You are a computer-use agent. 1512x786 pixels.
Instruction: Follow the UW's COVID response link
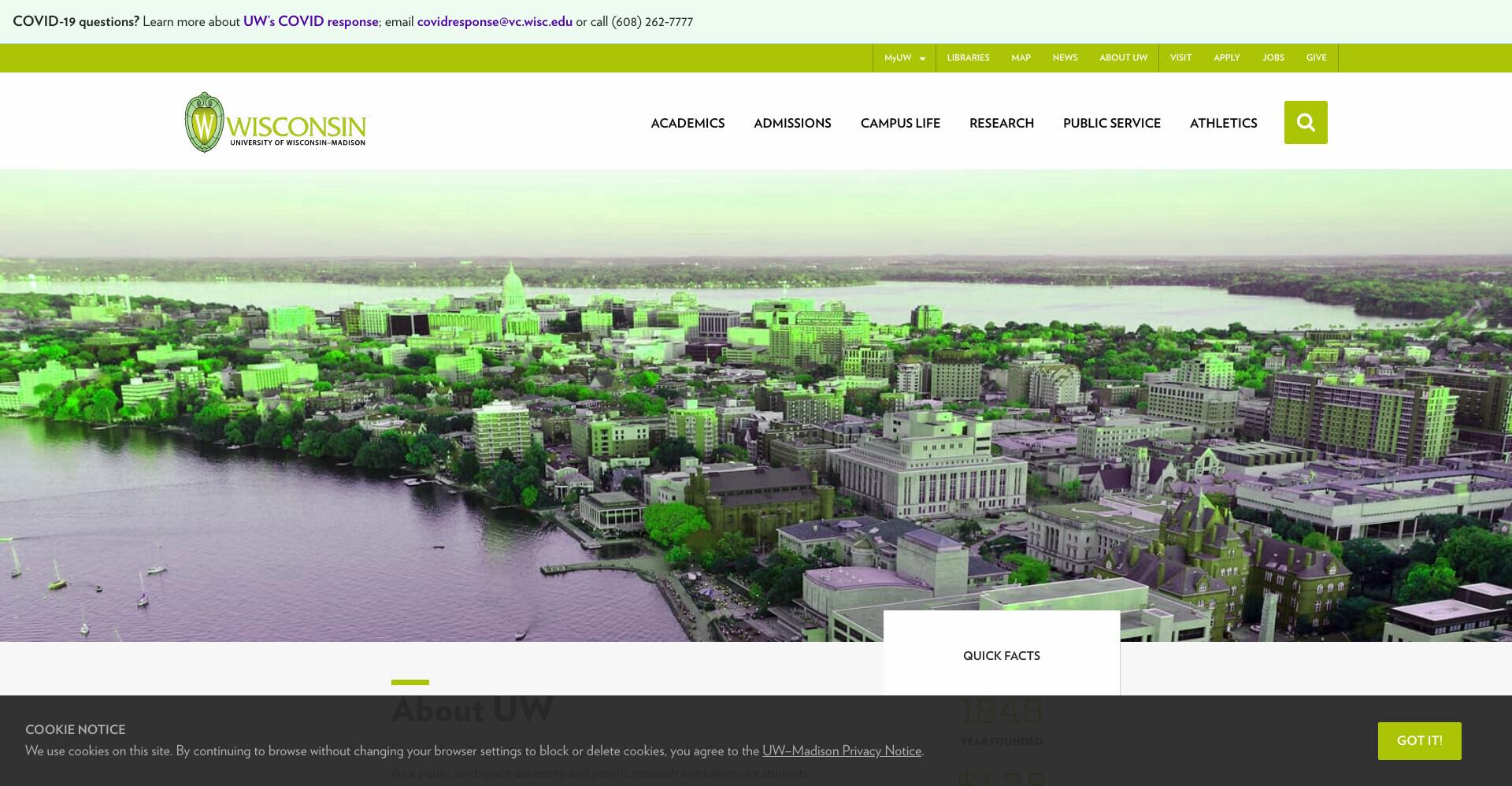[310, 21]
